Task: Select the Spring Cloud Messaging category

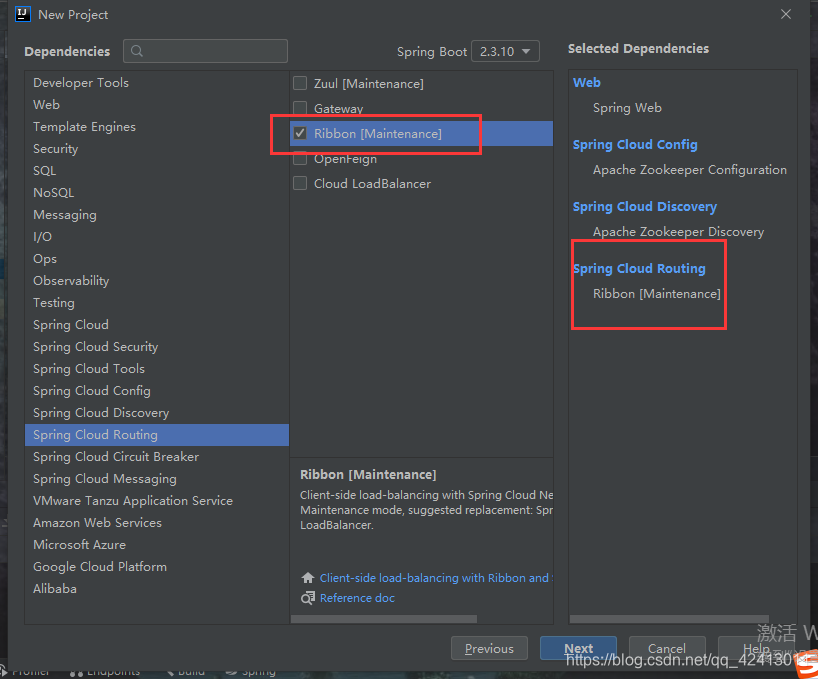Action: coord(157,479)
